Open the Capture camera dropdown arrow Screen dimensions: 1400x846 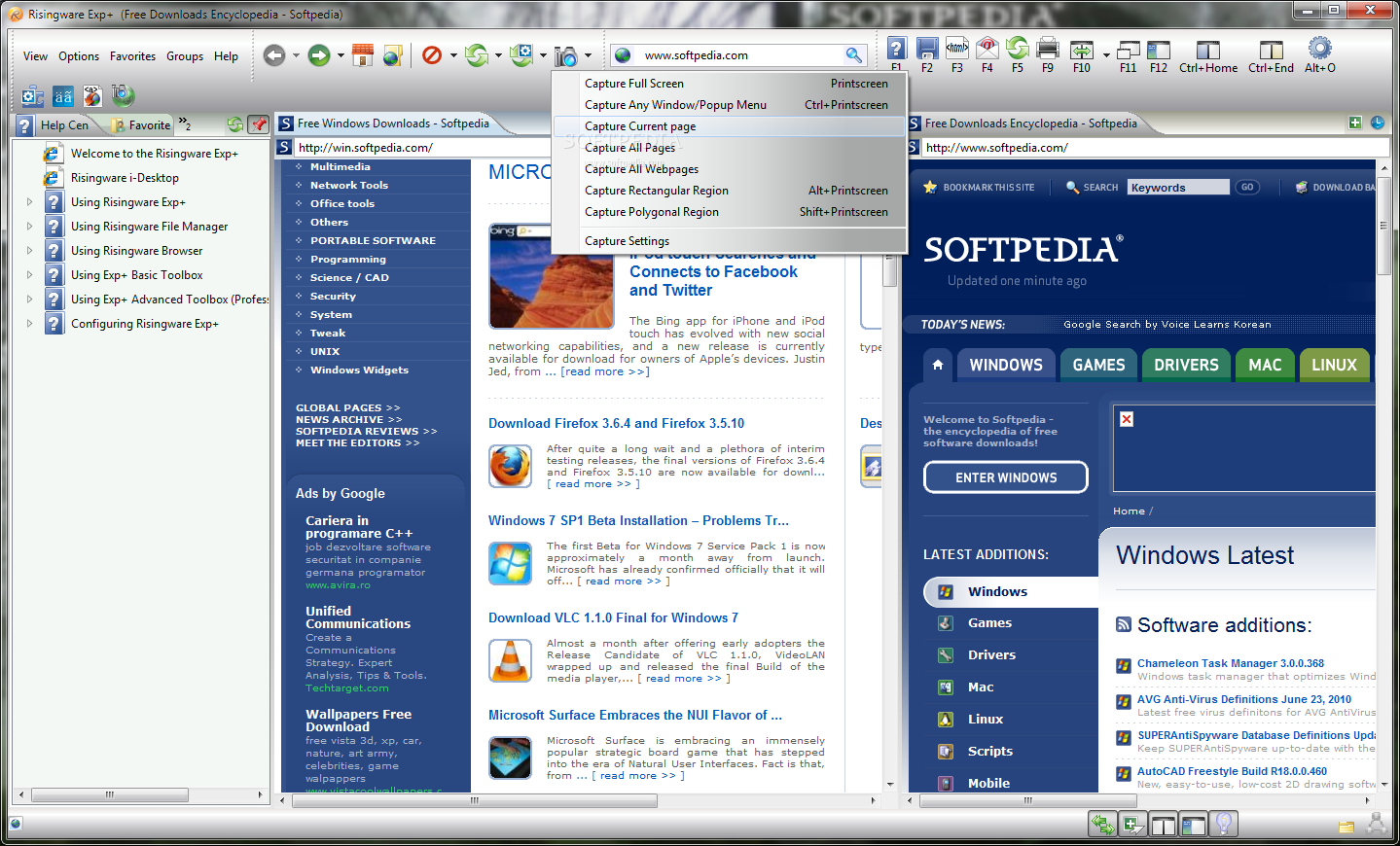[588, 55]
